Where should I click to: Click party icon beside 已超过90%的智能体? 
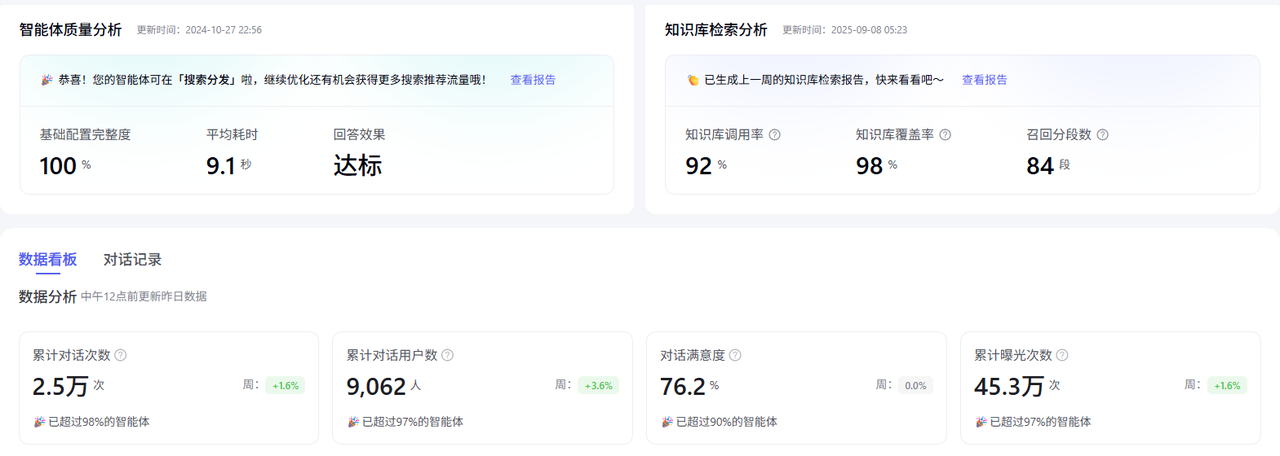668,422
